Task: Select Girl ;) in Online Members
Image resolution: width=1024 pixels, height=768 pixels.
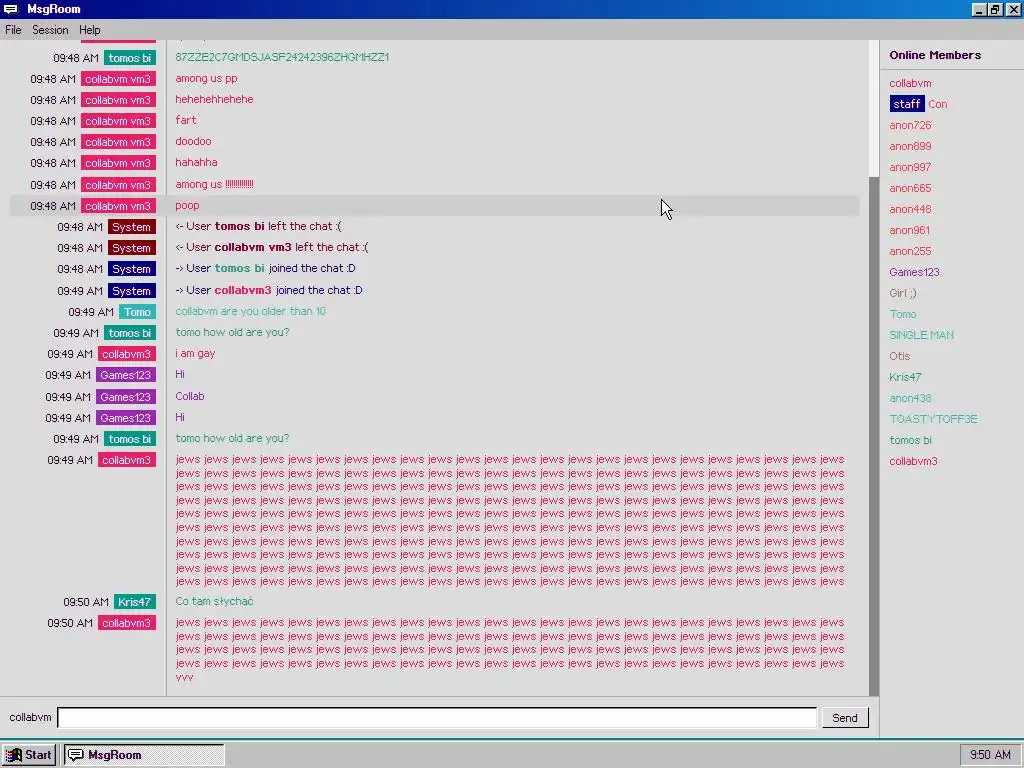Action: (903, 293)
